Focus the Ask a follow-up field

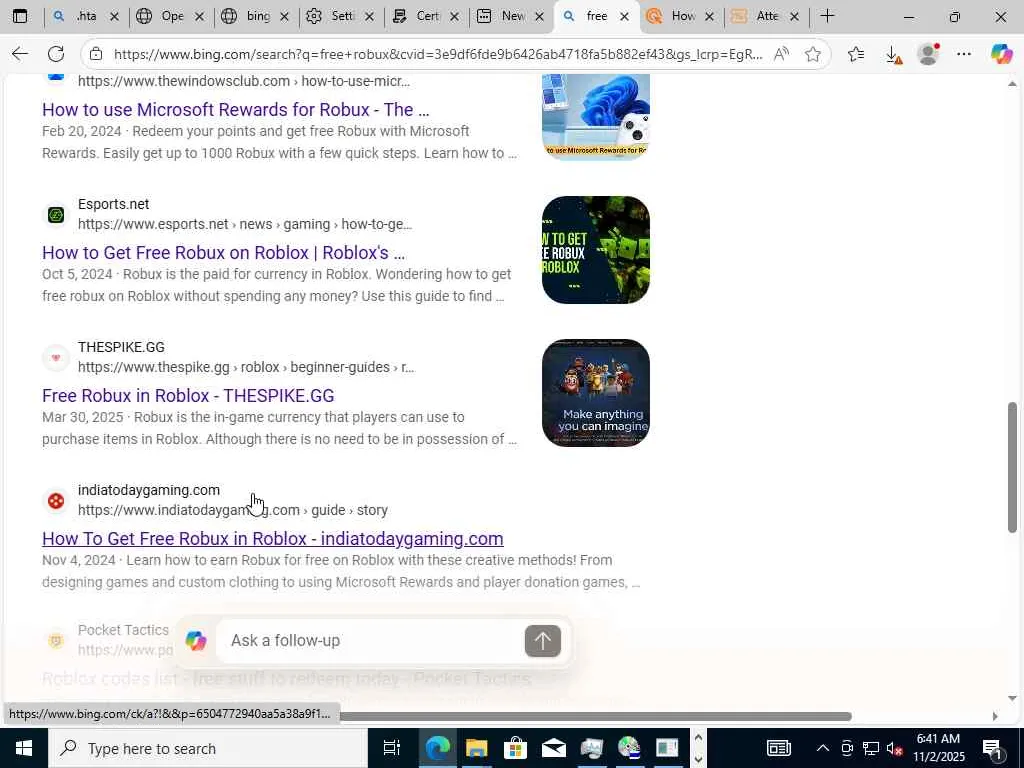372,641
